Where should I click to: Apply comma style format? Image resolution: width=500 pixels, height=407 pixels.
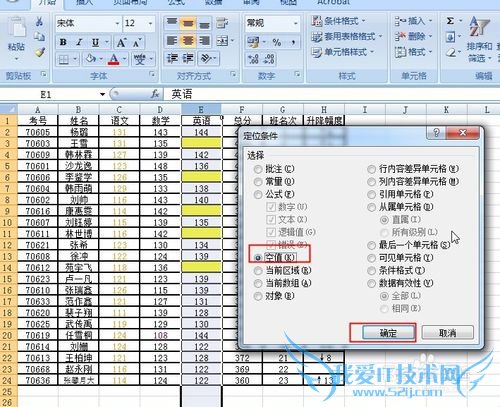pyautogui.click(x=293, y=42)
